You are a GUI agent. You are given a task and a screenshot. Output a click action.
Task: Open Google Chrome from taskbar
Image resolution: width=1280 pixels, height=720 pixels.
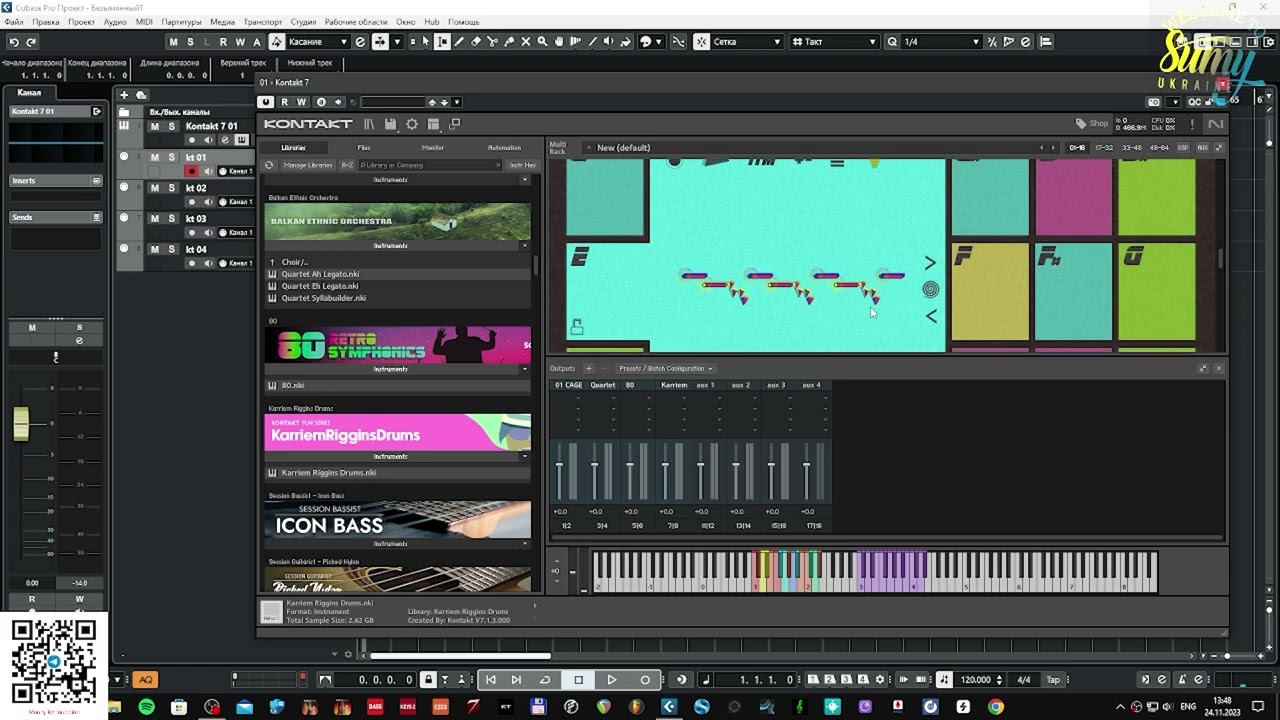pyautogui.click(x=996, y=707)
